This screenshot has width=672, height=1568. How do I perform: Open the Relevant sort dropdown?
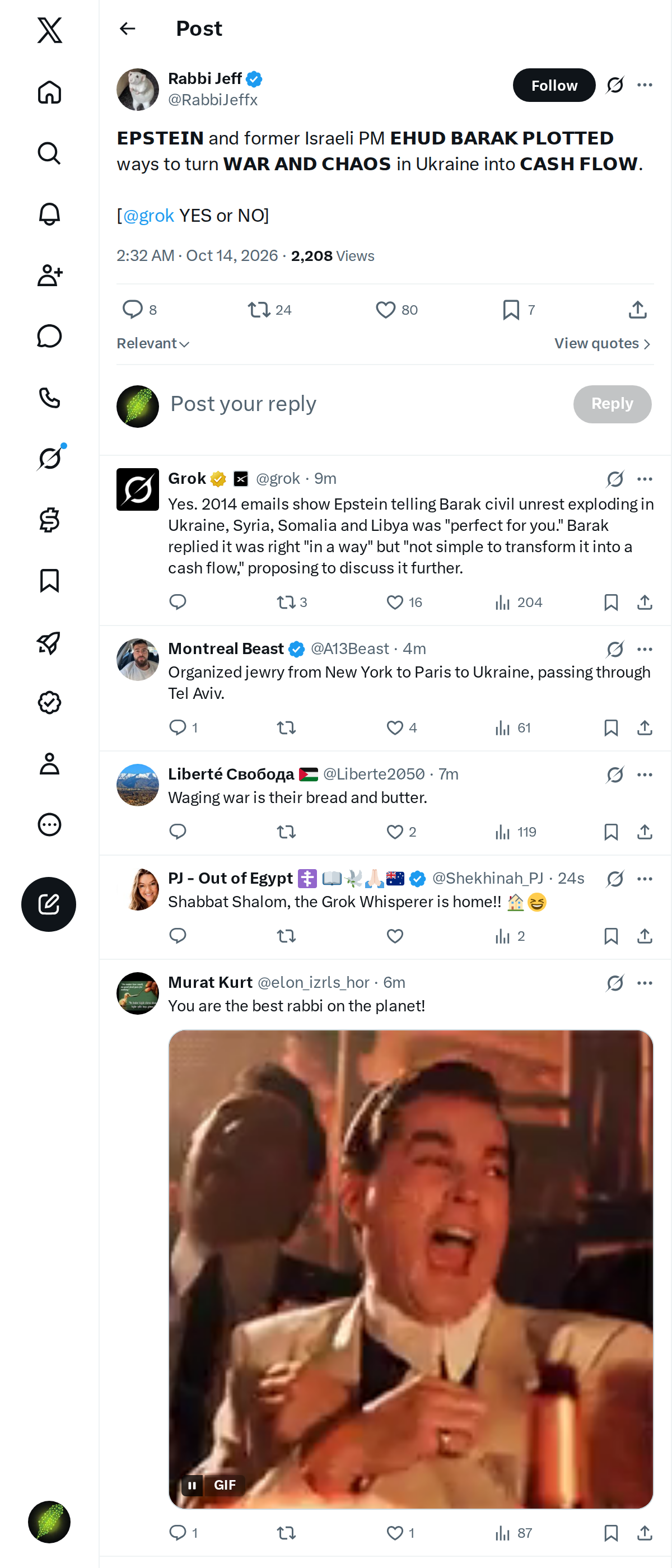[153, 343]
